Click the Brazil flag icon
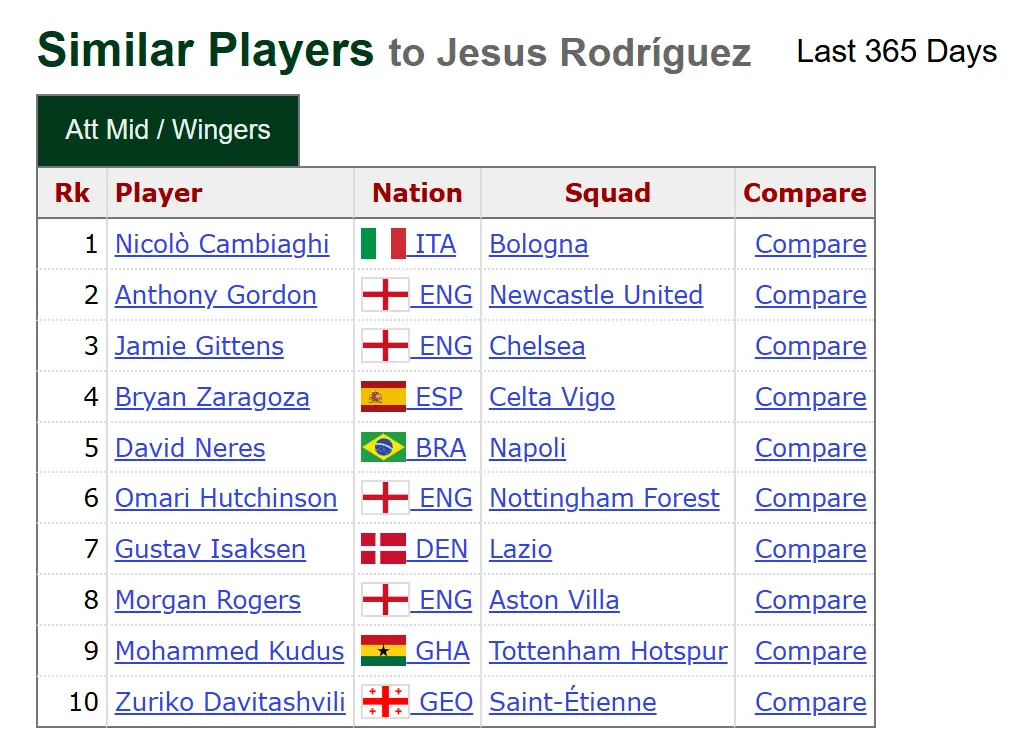This screenshot has height=751, width=1013. point(384,448)
